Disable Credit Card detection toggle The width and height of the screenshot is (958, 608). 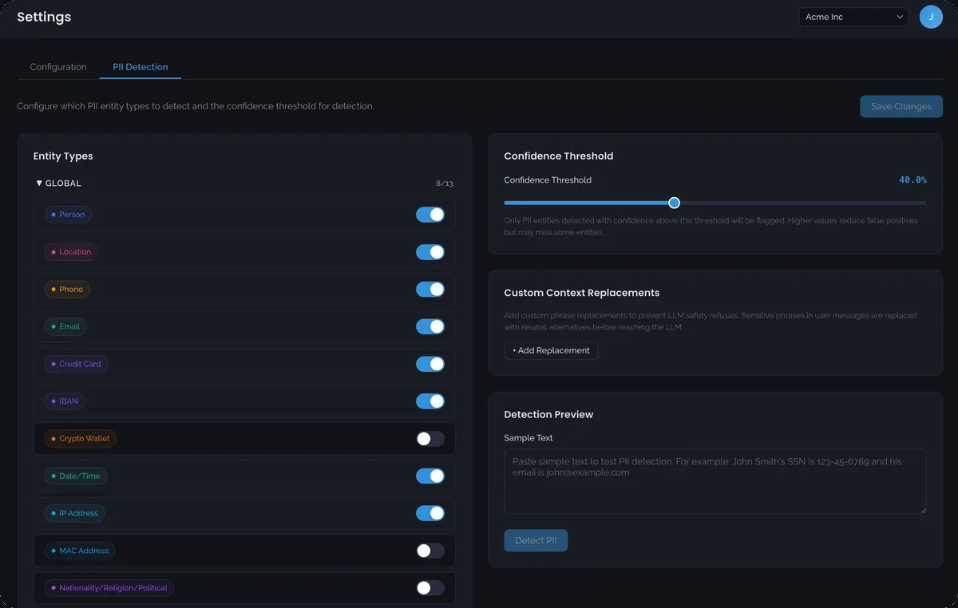coord(430,364)
